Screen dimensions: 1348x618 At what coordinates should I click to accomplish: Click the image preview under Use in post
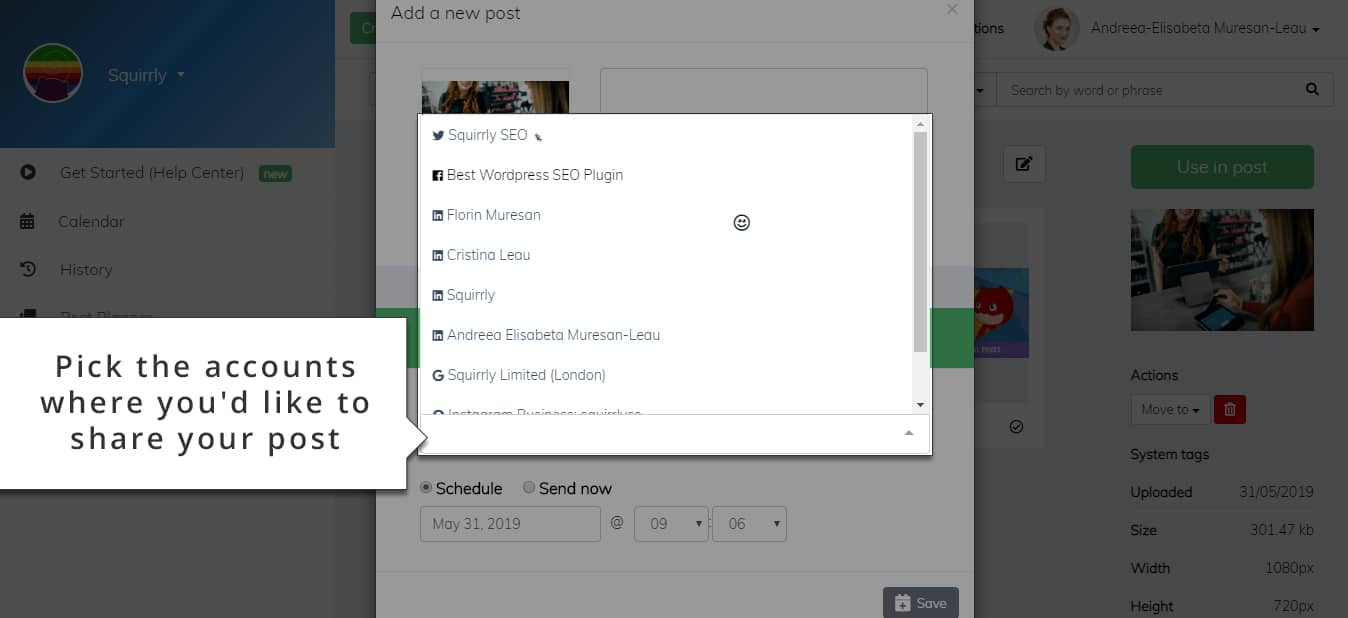tap(1222, 270)
